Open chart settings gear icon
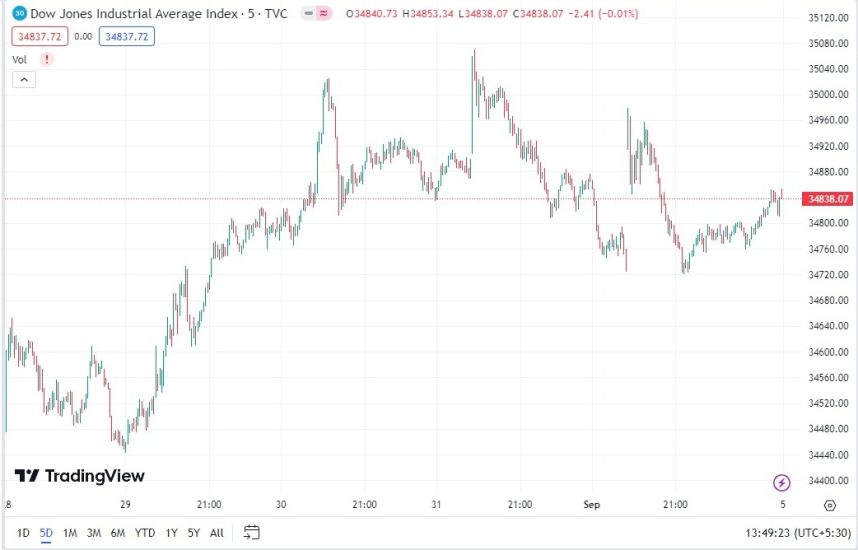Image resolution: width=858 pixels, height=550 pixels. coord(830,505)
